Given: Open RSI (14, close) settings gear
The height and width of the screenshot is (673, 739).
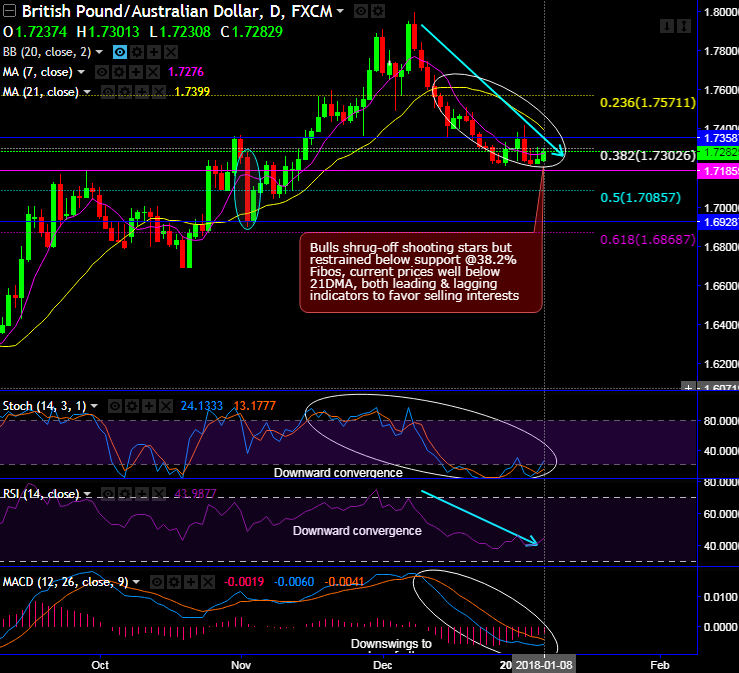Looking at the screenshot, I should 125,494.
